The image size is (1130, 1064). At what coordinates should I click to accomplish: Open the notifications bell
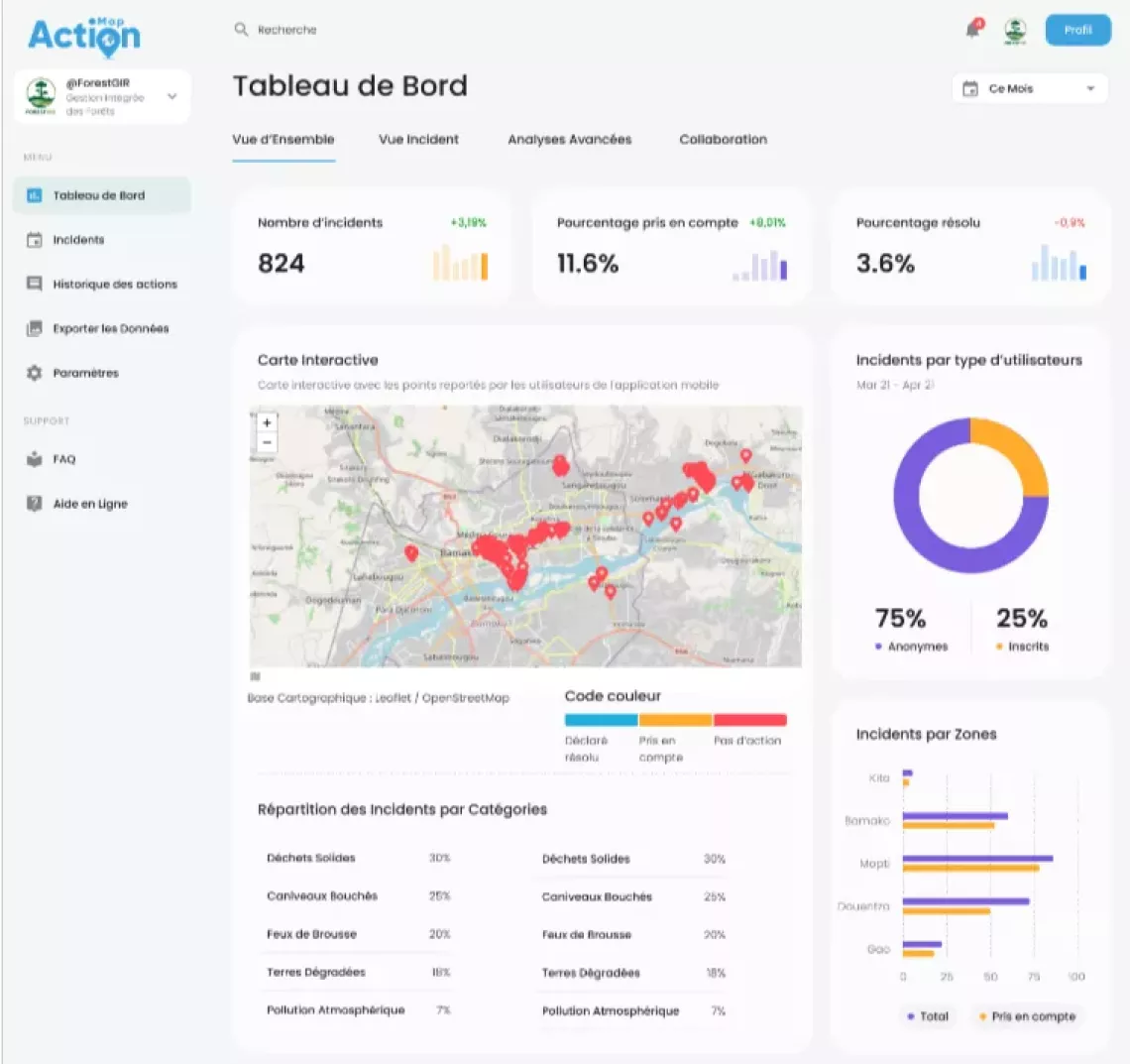pyautogui.click(x=974, y=30)
